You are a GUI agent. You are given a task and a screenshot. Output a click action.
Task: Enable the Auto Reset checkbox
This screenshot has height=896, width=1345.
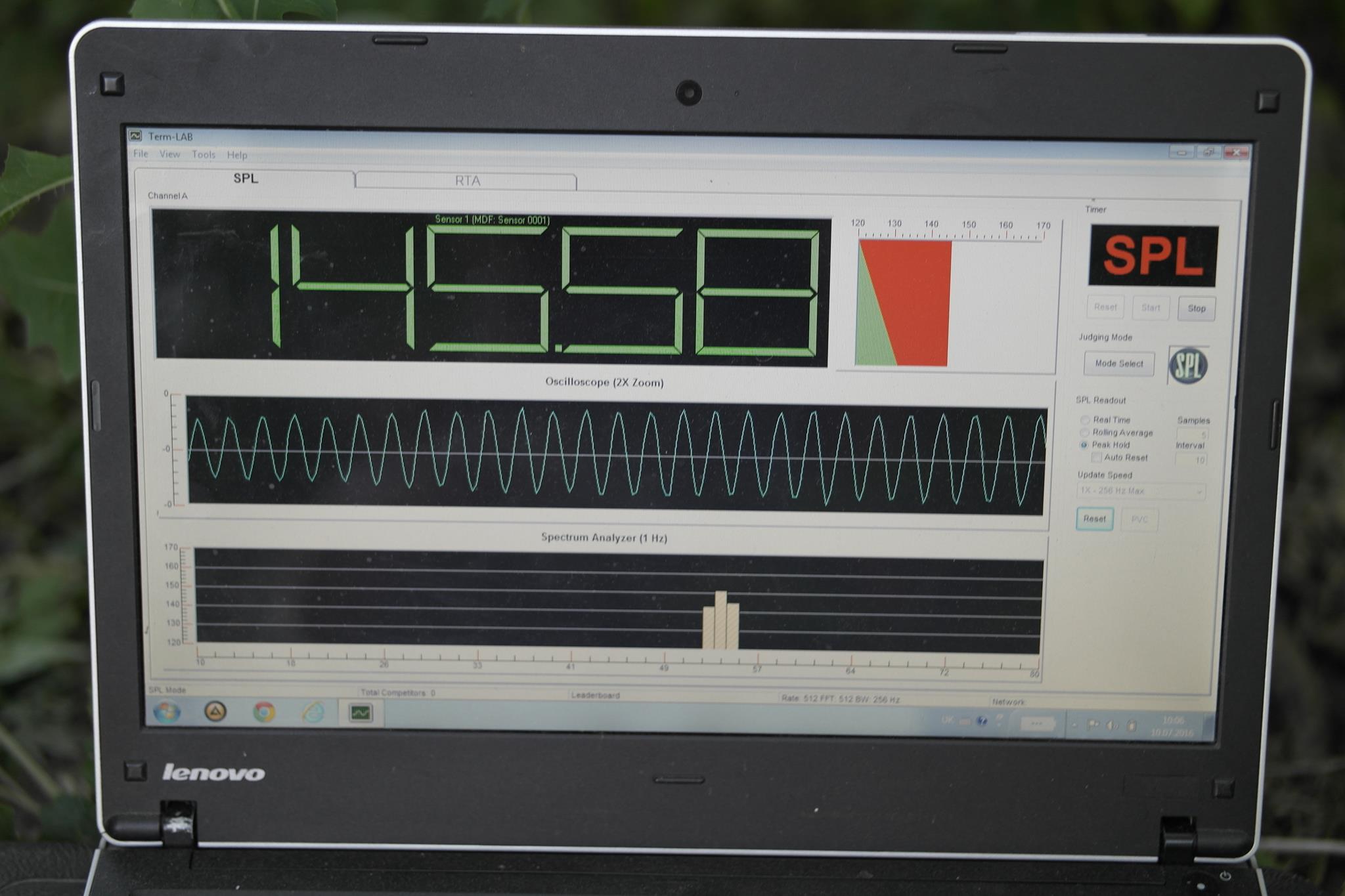point(1096,457)
